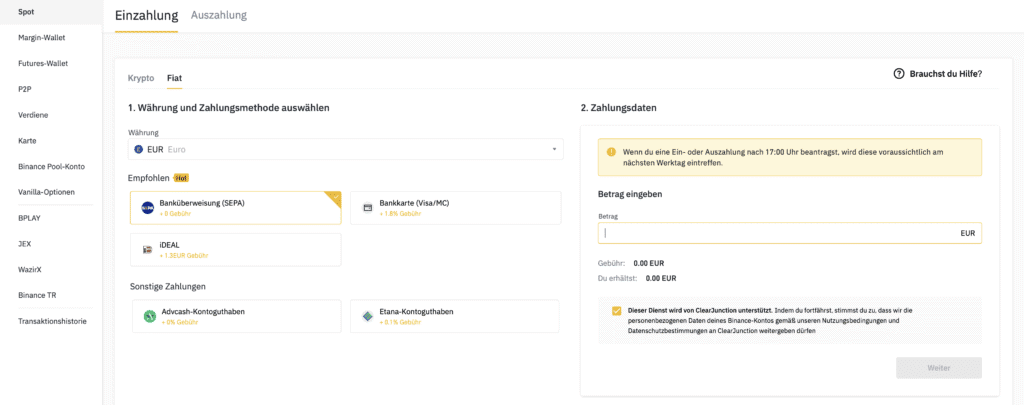Select the Krypto tab
The width and height of the screenshot is (1024, 405).
141,78
